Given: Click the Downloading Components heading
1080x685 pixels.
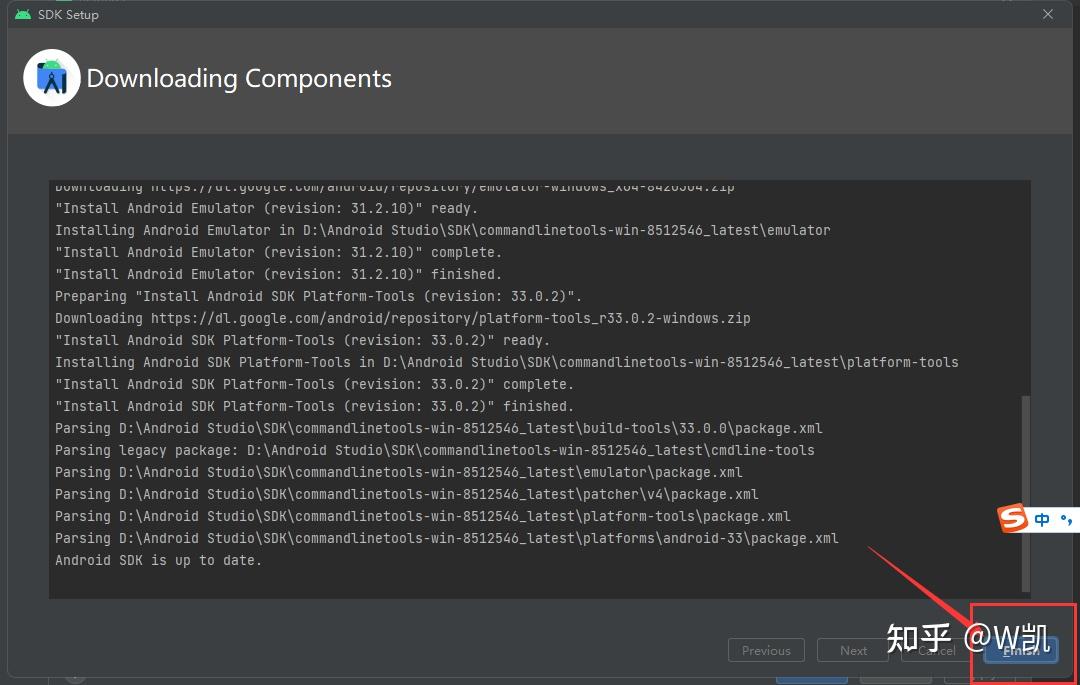Looking at the screenshot, I should 239,78.
